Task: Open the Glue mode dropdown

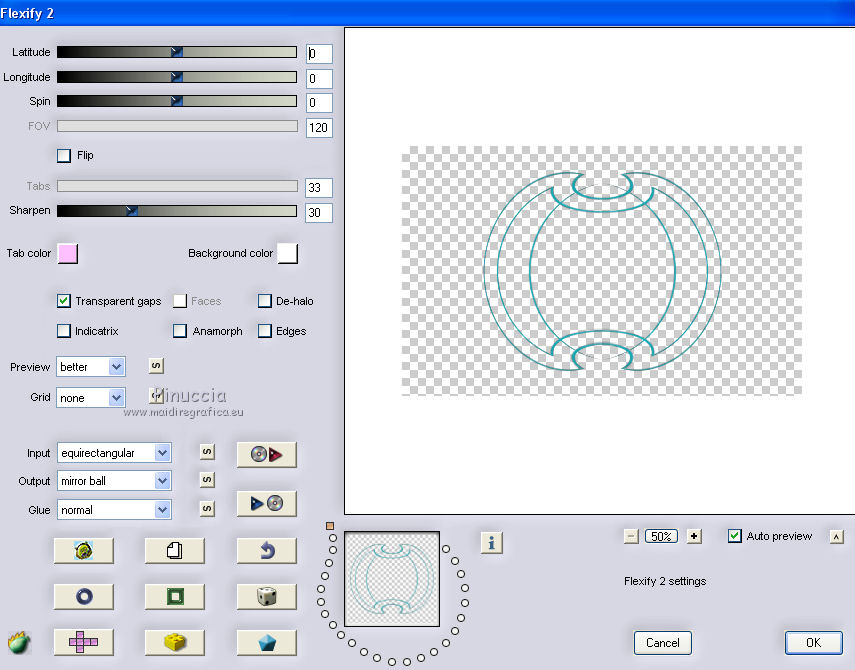Action: 115,510
